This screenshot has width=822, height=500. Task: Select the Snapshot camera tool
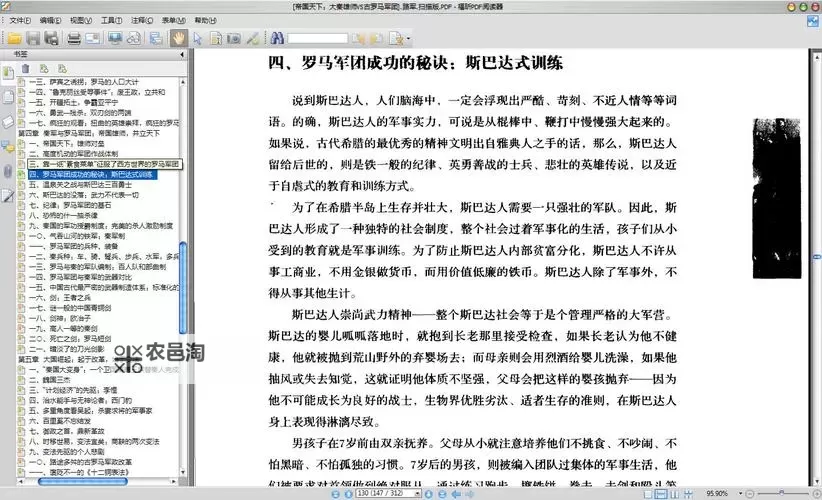pyautogui.click(x=234, y=38)
